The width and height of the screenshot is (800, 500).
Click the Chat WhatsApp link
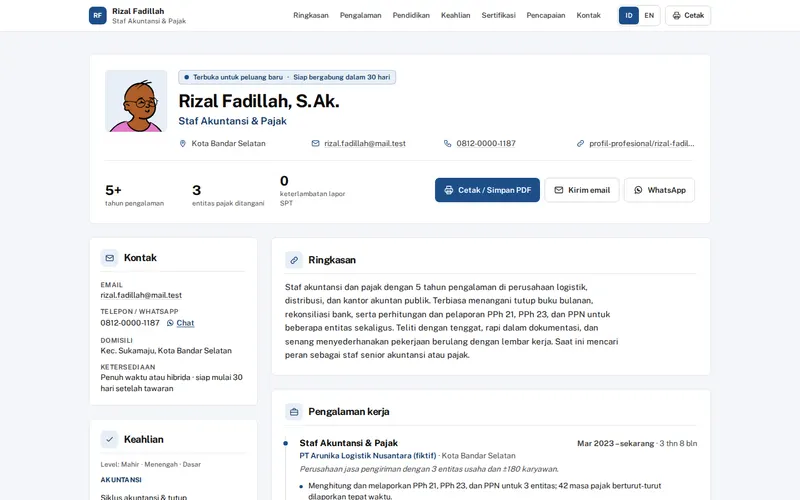tap(185, 323)
